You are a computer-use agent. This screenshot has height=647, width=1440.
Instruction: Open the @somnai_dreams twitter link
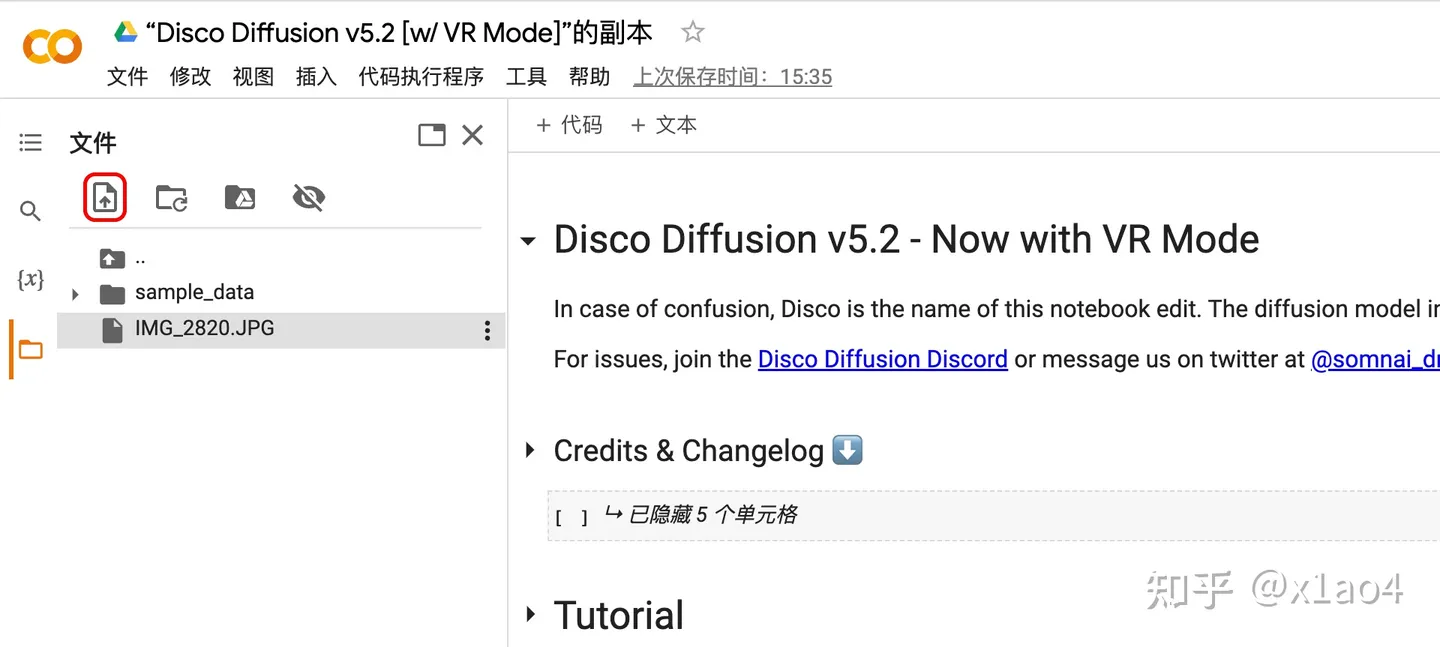(1375, 359)
